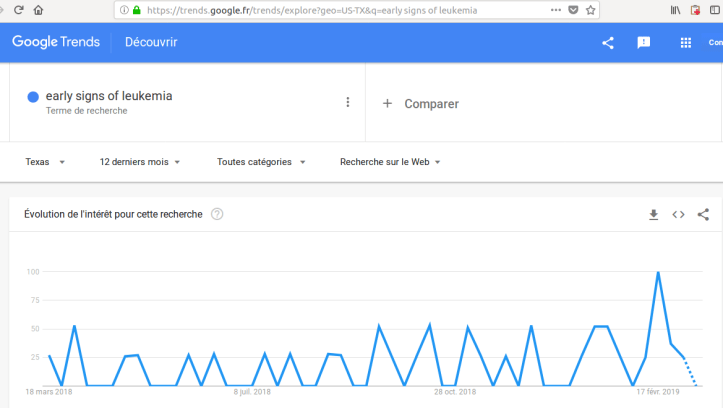Click the blue search term color dot
723x408 pixels.
[33, 97]
